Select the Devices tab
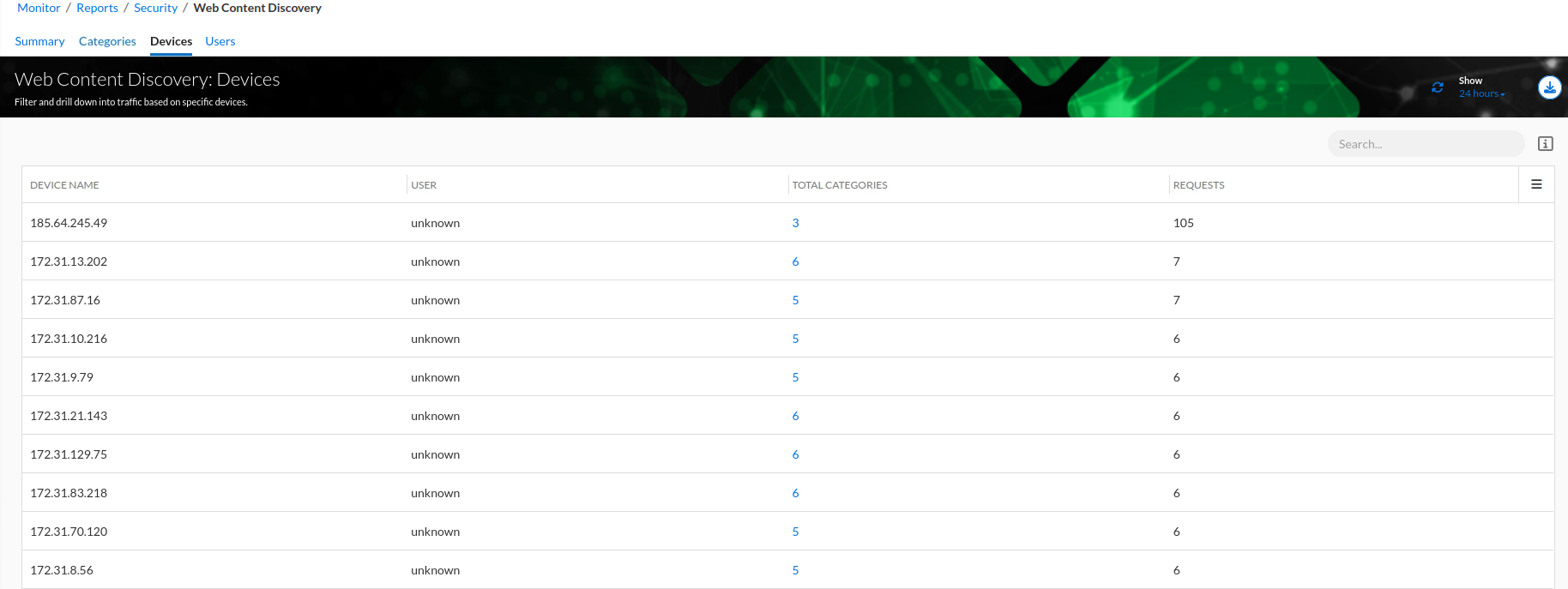1568x589 pixels. coord(171,41)
